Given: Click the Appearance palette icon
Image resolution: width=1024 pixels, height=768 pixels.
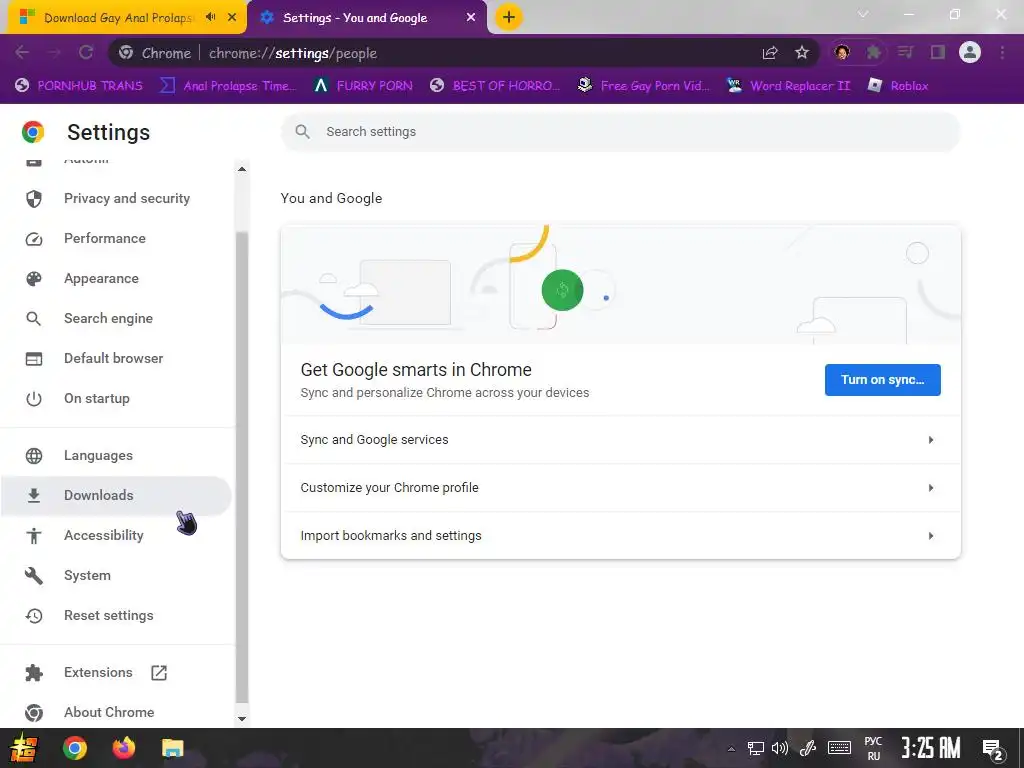Looking at the screenshot, I should tap(34, 279).
